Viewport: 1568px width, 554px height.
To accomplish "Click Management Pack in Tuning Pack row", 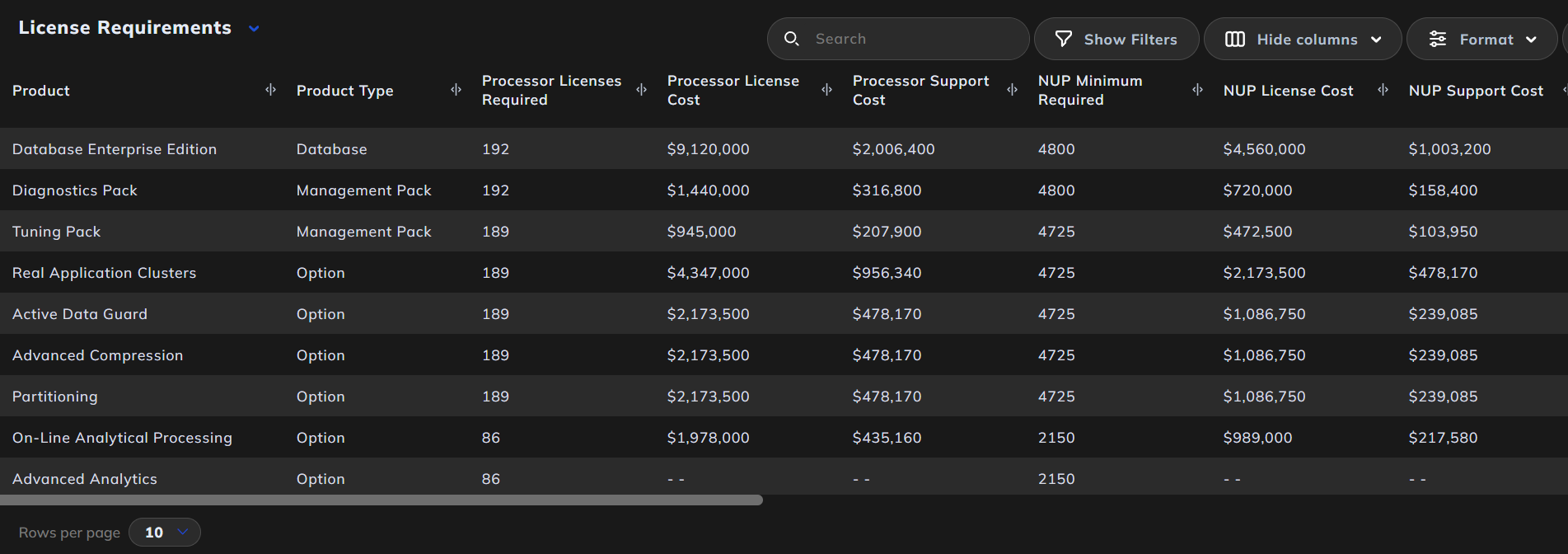I will [364, 232].
